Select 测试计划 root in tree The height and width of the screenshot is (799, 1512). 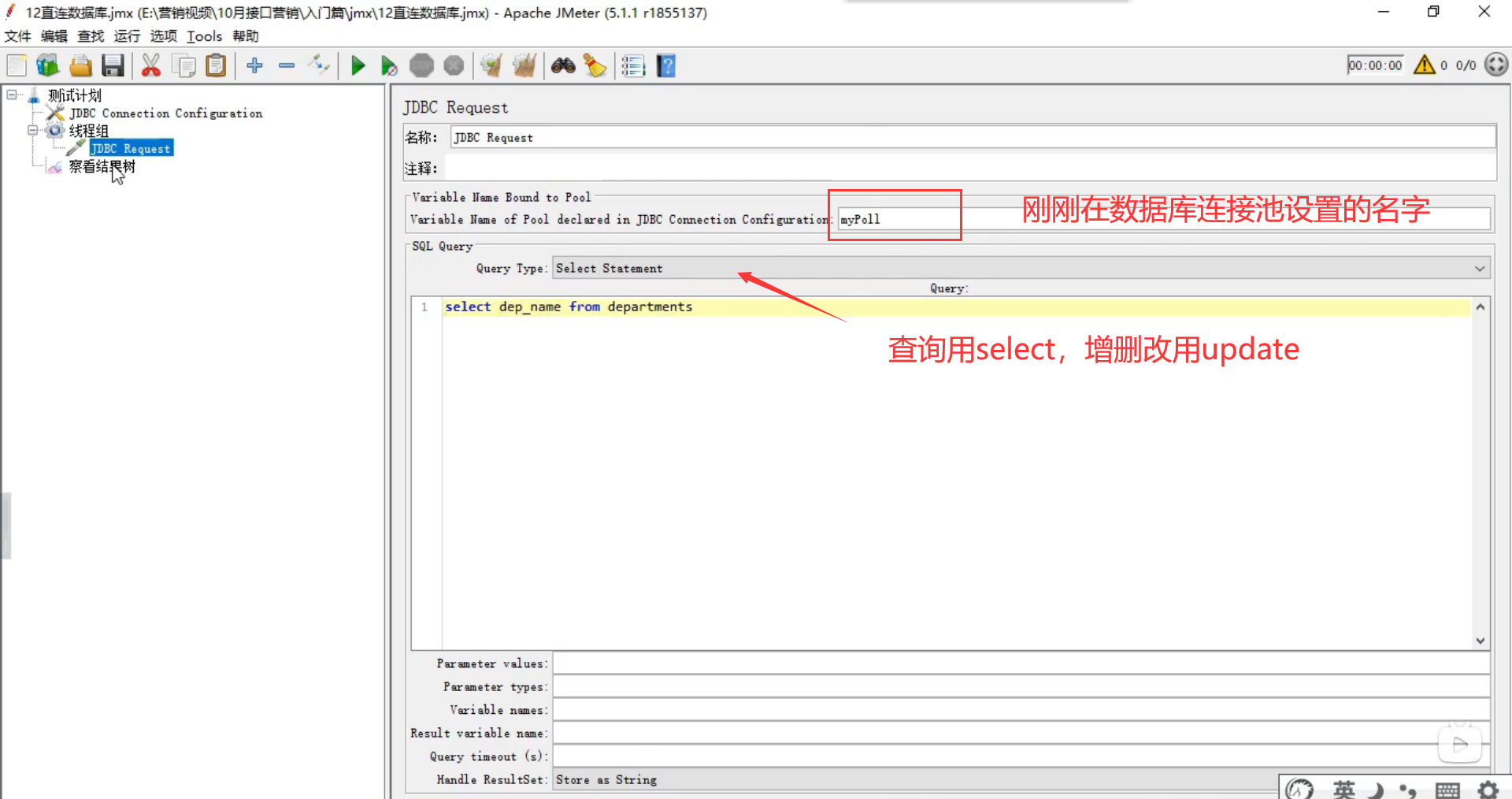(x=75, y=95)
